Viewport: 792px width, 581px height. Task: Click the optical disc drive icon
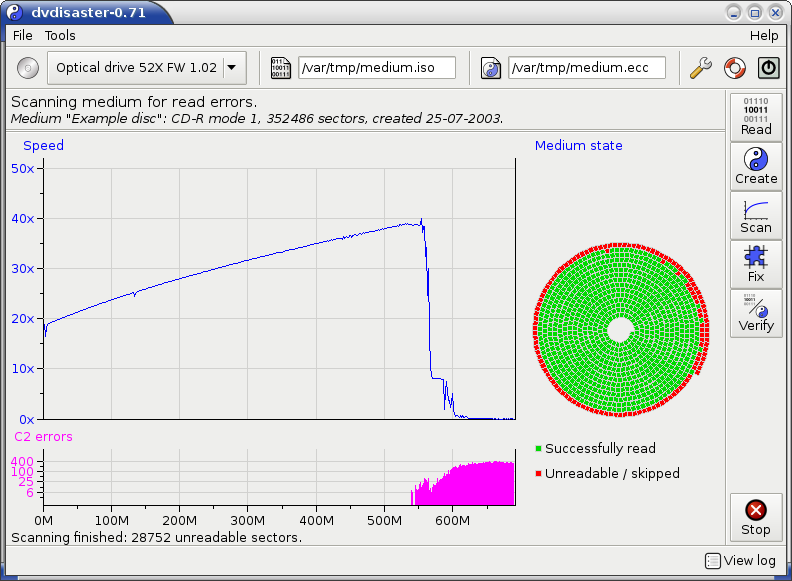tap(28, 68)
